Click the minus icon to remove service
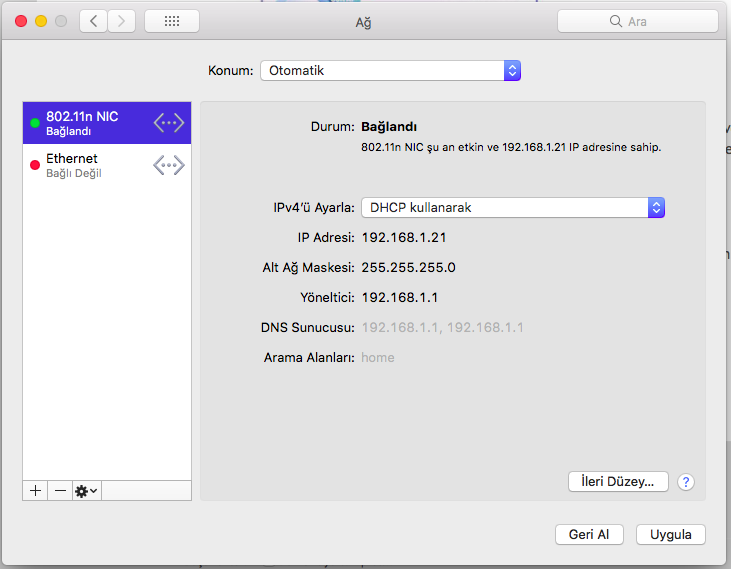This screenshot has height=569, width=731. point(60,491)
